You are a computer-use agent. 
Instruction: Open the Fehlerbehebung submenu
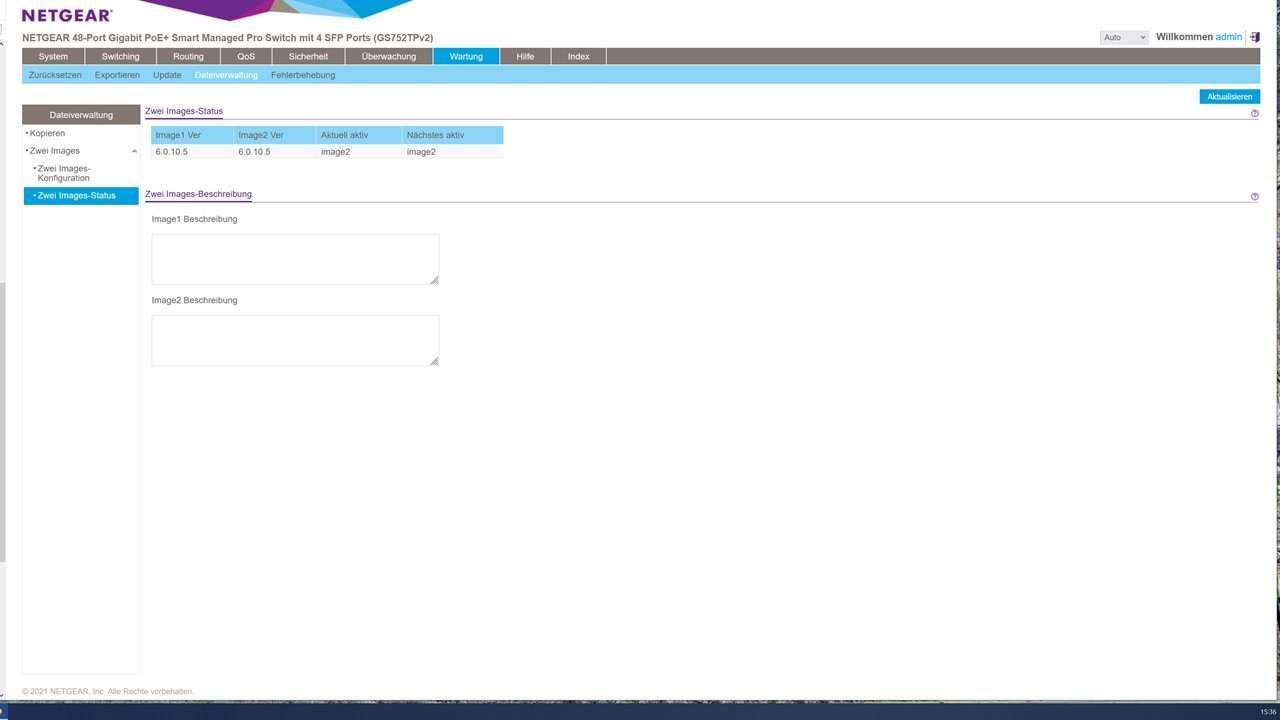303,75
